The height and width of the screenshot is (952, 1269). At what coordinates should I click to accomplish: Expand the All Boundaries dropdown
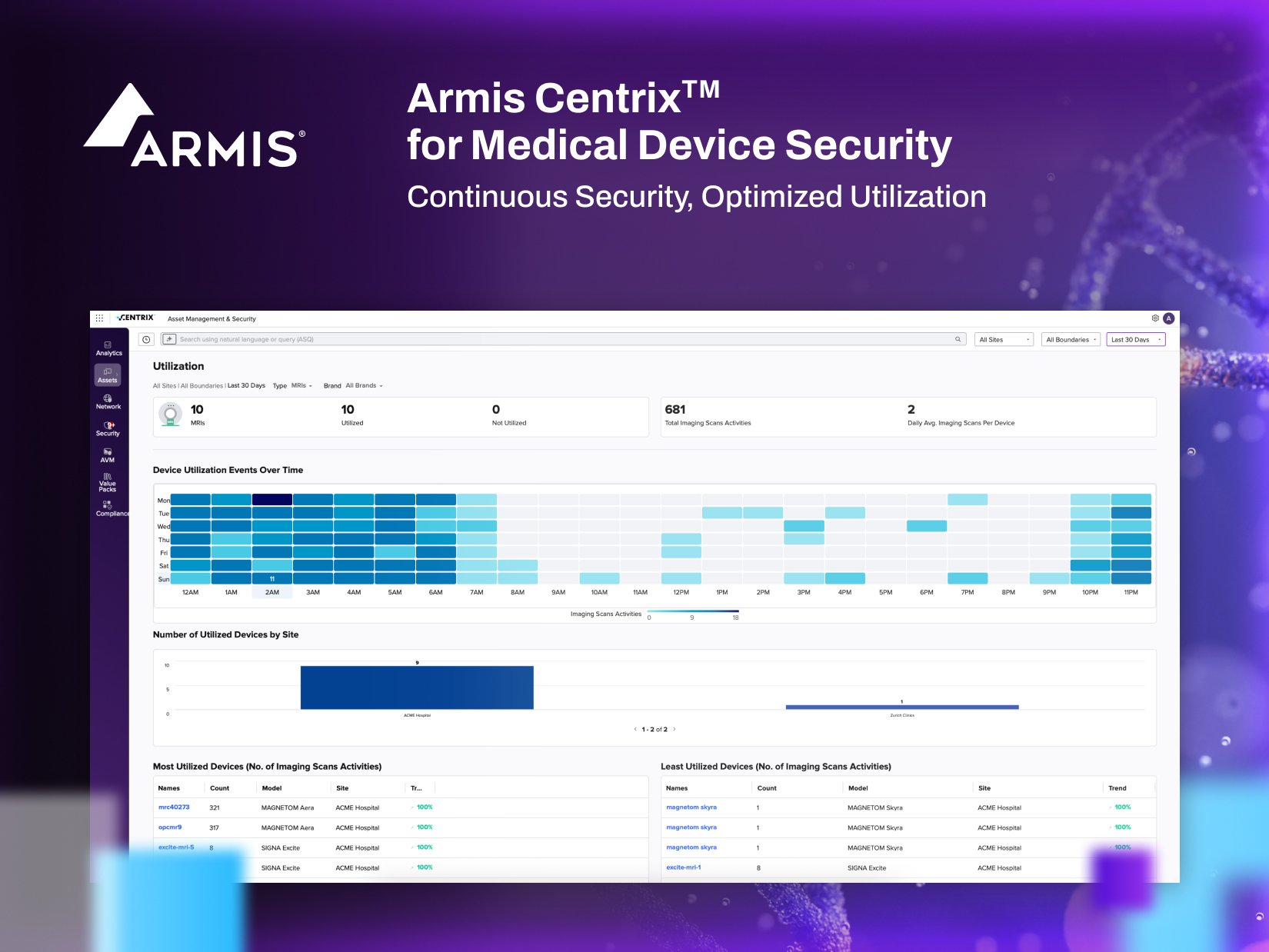(x=1071, y=339)
